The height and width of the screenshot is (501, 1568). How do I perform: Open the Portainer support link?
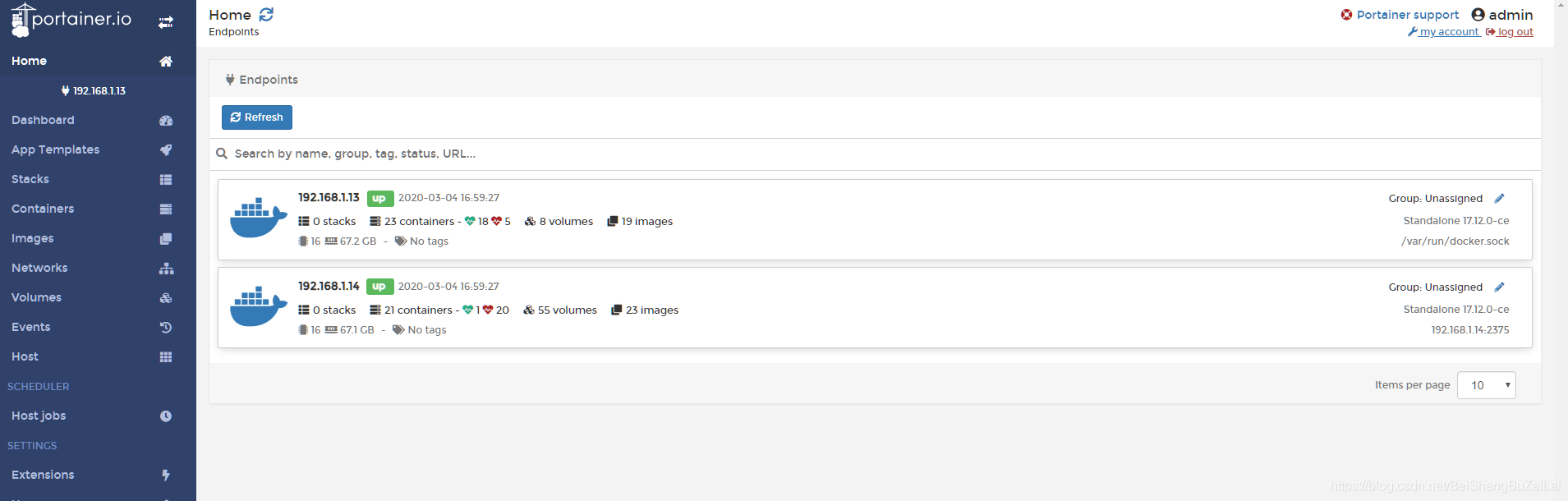coord(1407,15)
